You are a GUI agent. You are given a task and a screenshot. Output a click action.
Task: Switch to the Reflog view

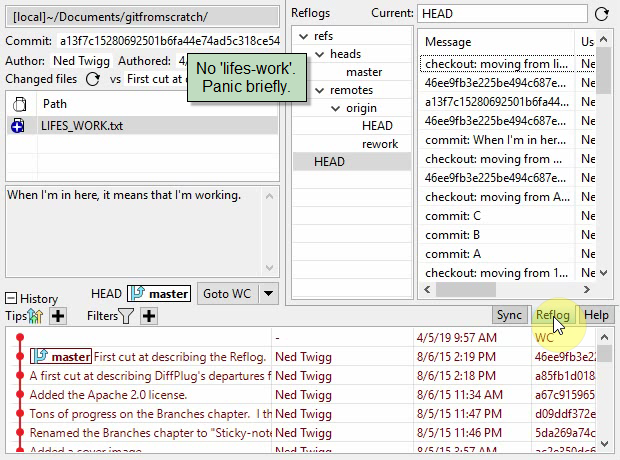point(552,315)
